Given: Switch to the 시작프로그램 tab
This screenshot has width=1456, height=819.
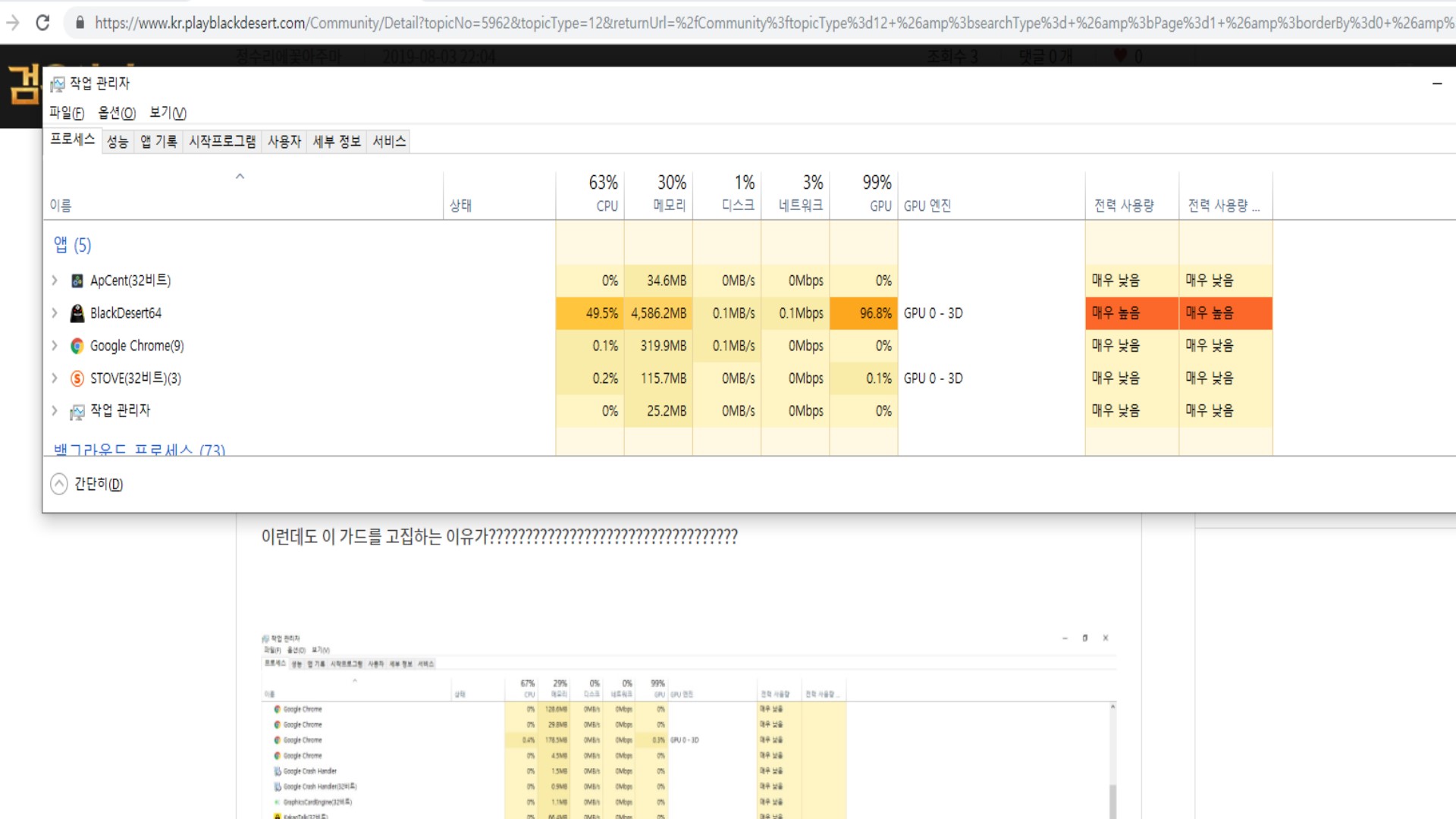Looking at the screenshot, I should [222, 142].
